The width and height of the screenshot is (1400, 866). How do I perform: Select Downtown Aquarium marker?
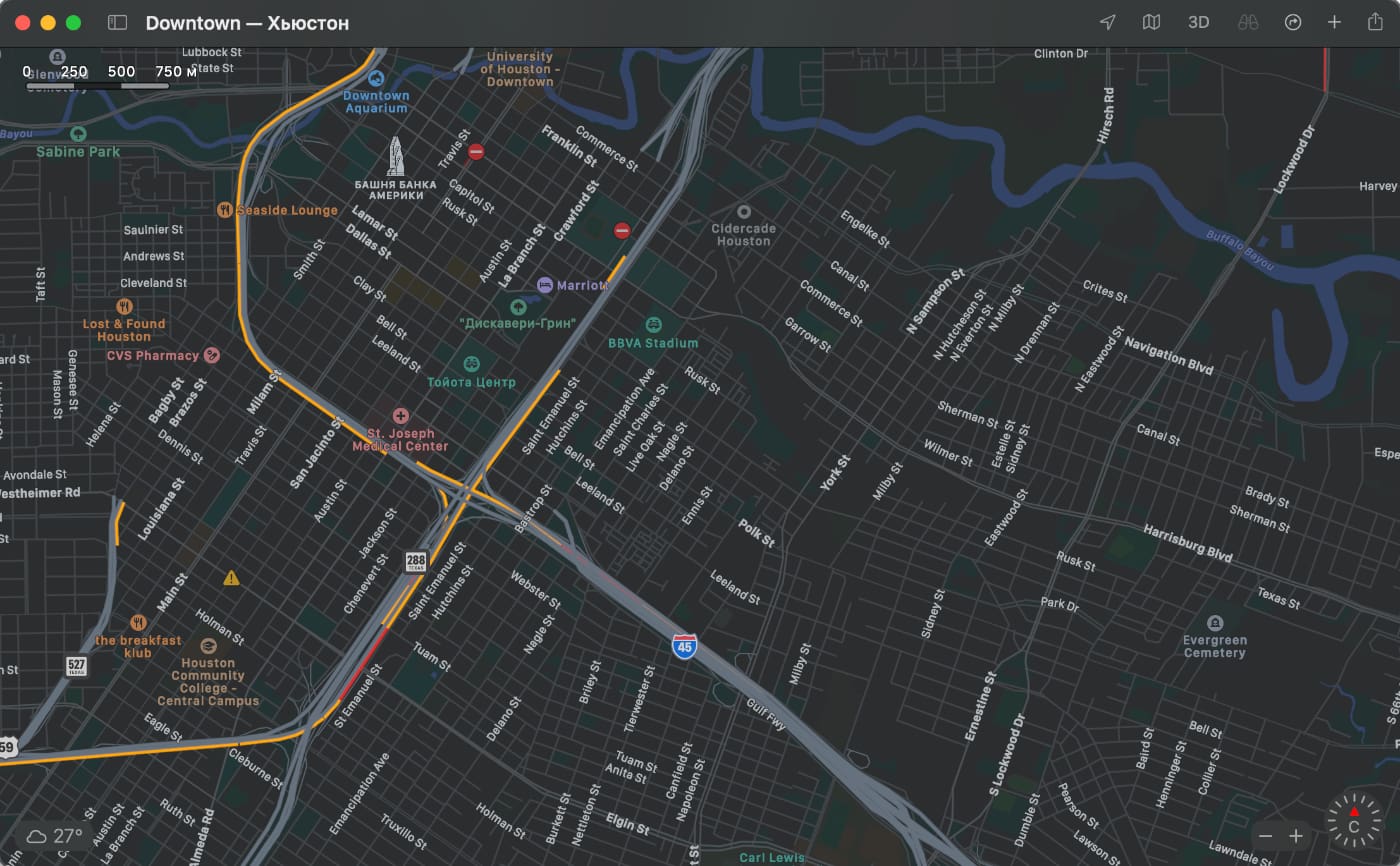point(376,78)
